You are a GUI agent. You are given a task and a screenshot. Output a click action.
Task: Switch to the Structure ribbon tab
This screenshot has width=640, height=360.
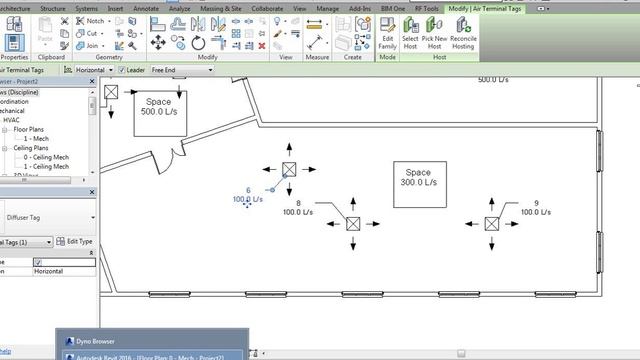[53, 9]
